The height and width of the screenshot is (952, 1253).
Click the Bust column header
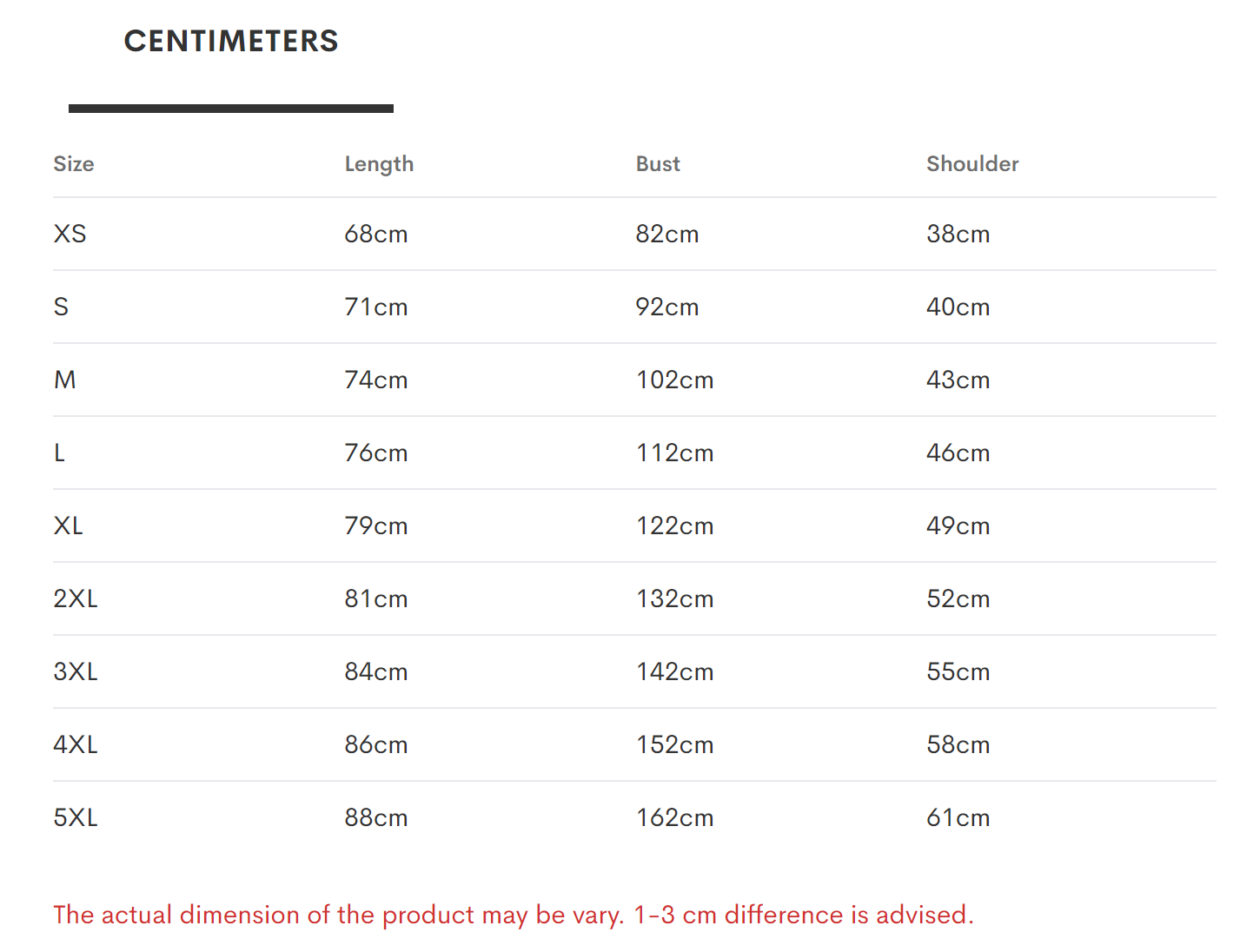pos(658,164)
